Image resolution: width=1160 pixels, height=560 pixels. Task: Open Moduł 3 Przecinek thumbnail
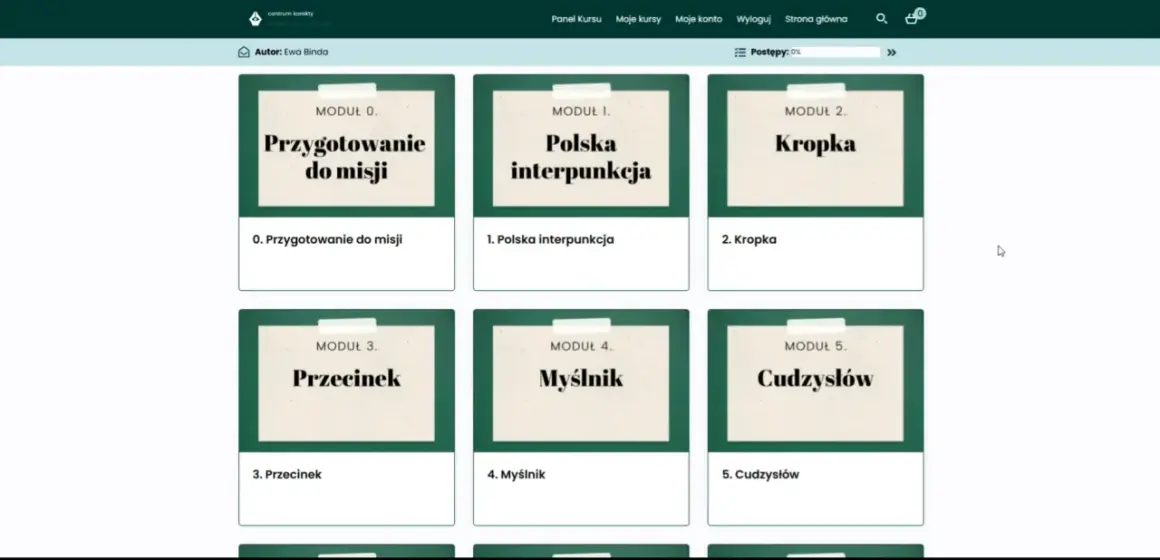tap(346, 380)
